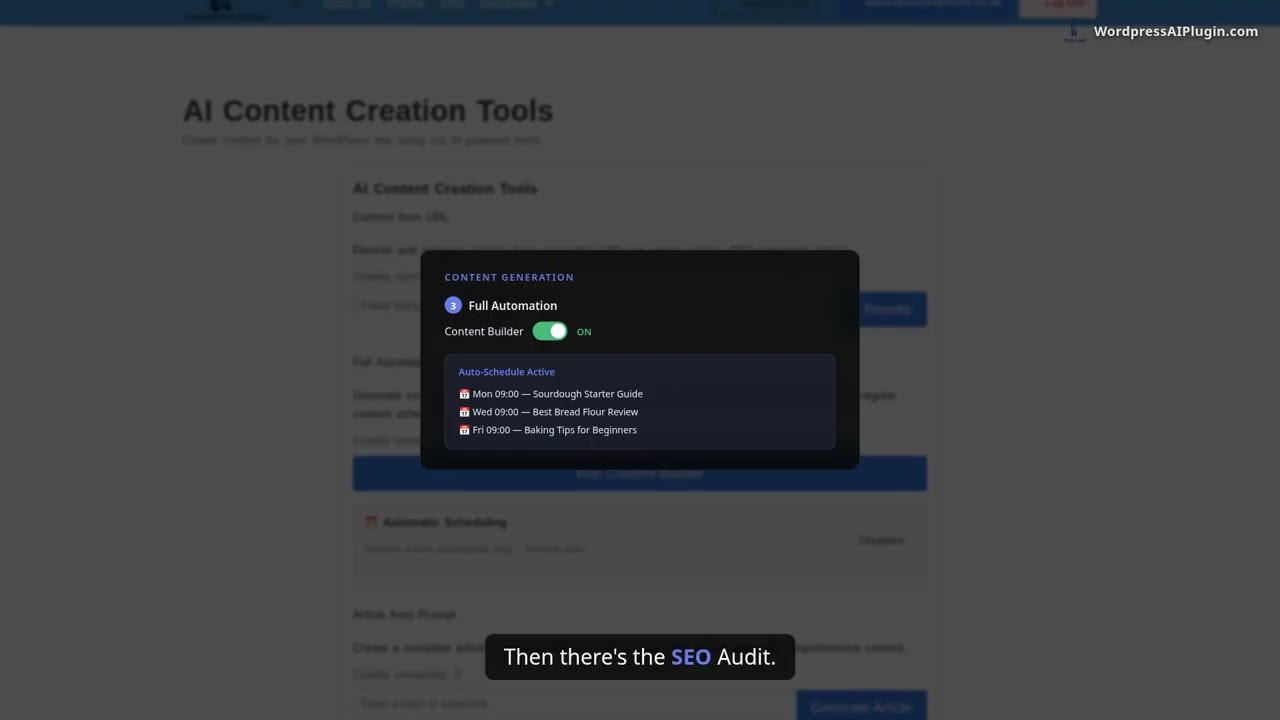Click the 'AI Content Creation Tools' page heading
This screenshot has width=1280, height=720.
coord(368,110)
